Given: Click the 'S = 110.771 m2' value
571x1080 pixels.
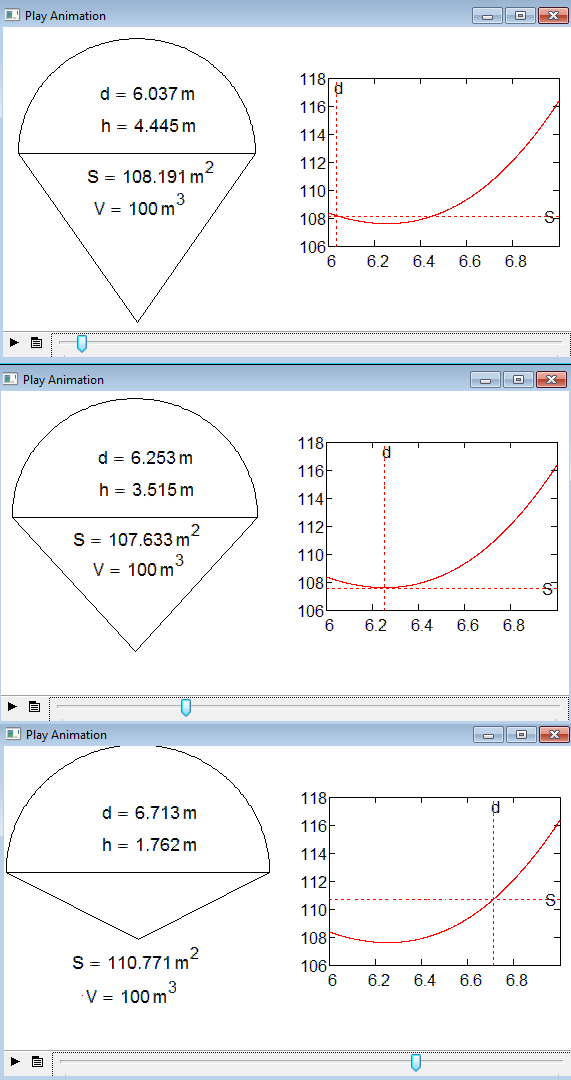Looking at the screenshot, I should pyautogui.click(x=136, y=960).
